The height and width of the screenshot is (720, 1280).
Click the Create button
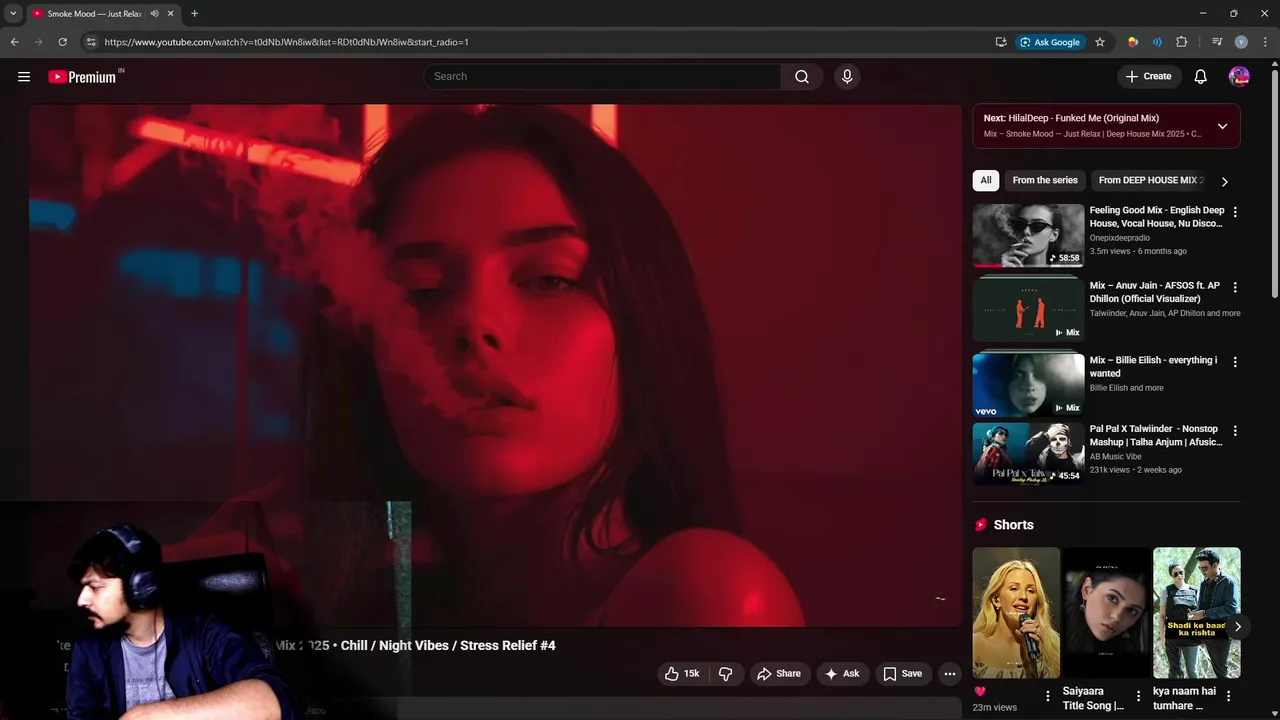1148,76
